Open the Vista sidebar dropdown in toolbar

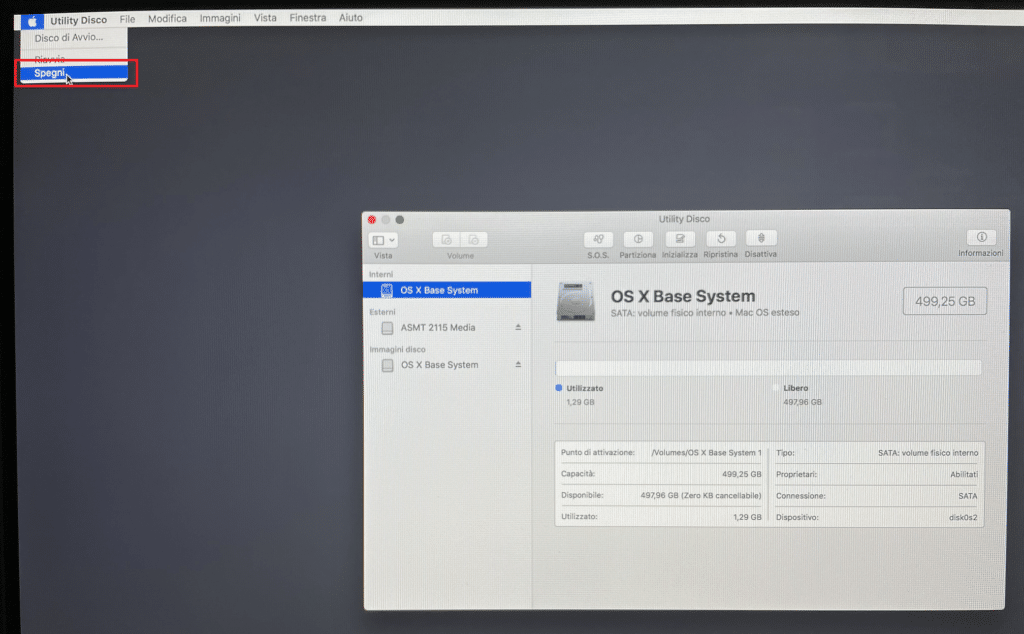383,240
